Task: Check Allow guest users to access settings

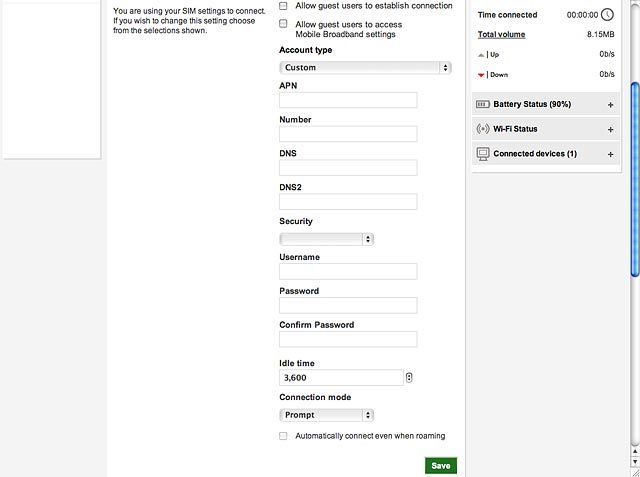Action: pyautogui.click(x=283, y=24)
